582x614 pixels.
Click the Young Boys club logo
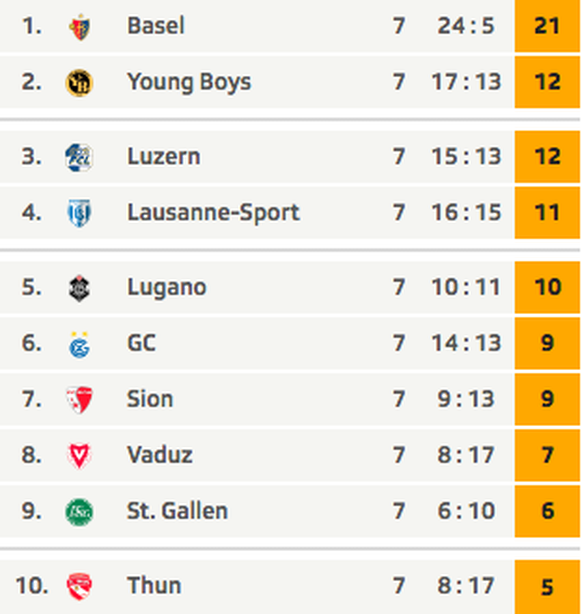tap(79, 83)
